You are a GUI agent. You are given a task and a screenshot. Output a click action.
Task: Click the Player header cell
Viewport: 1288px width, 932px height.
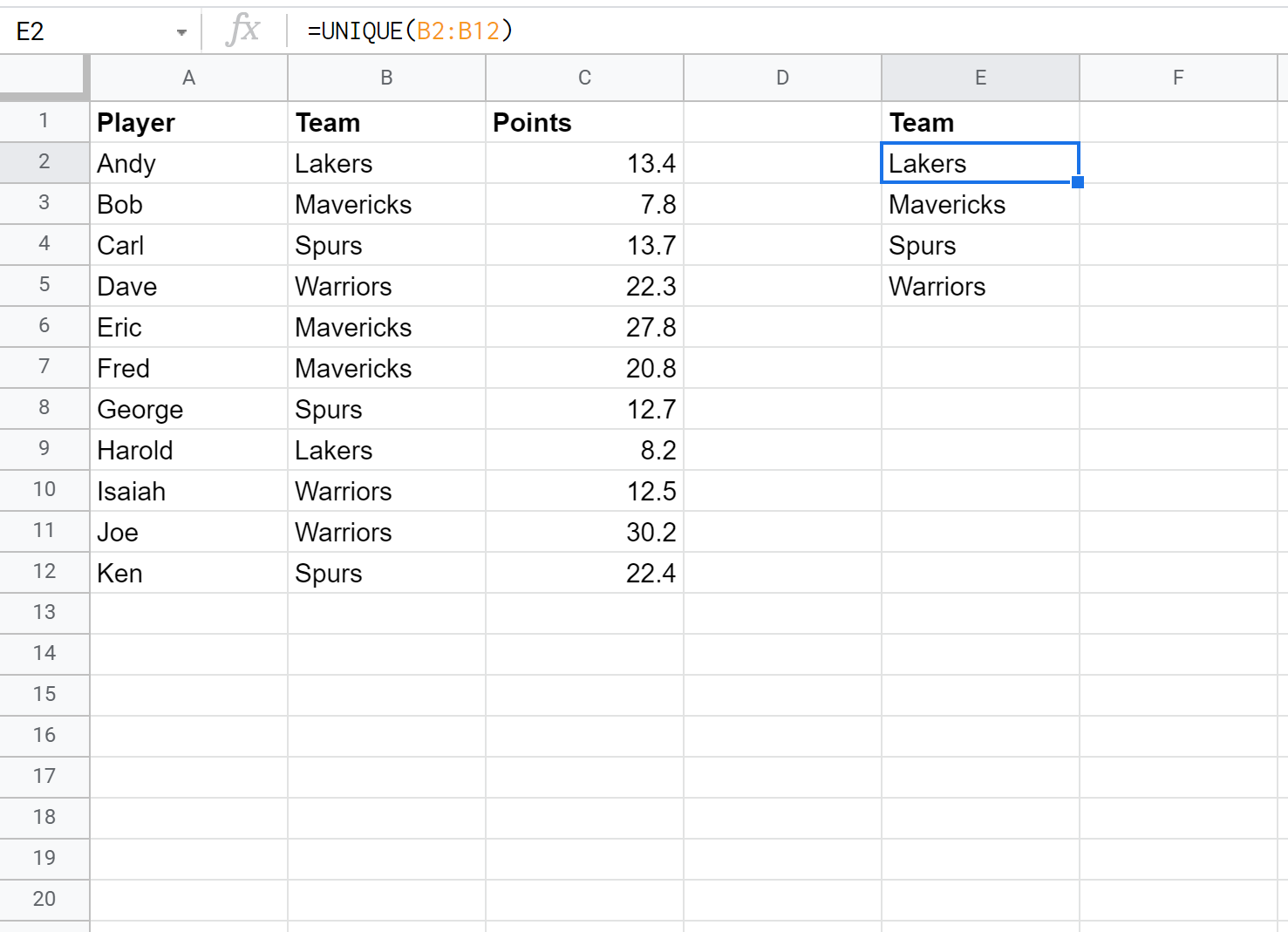[188, 122]
